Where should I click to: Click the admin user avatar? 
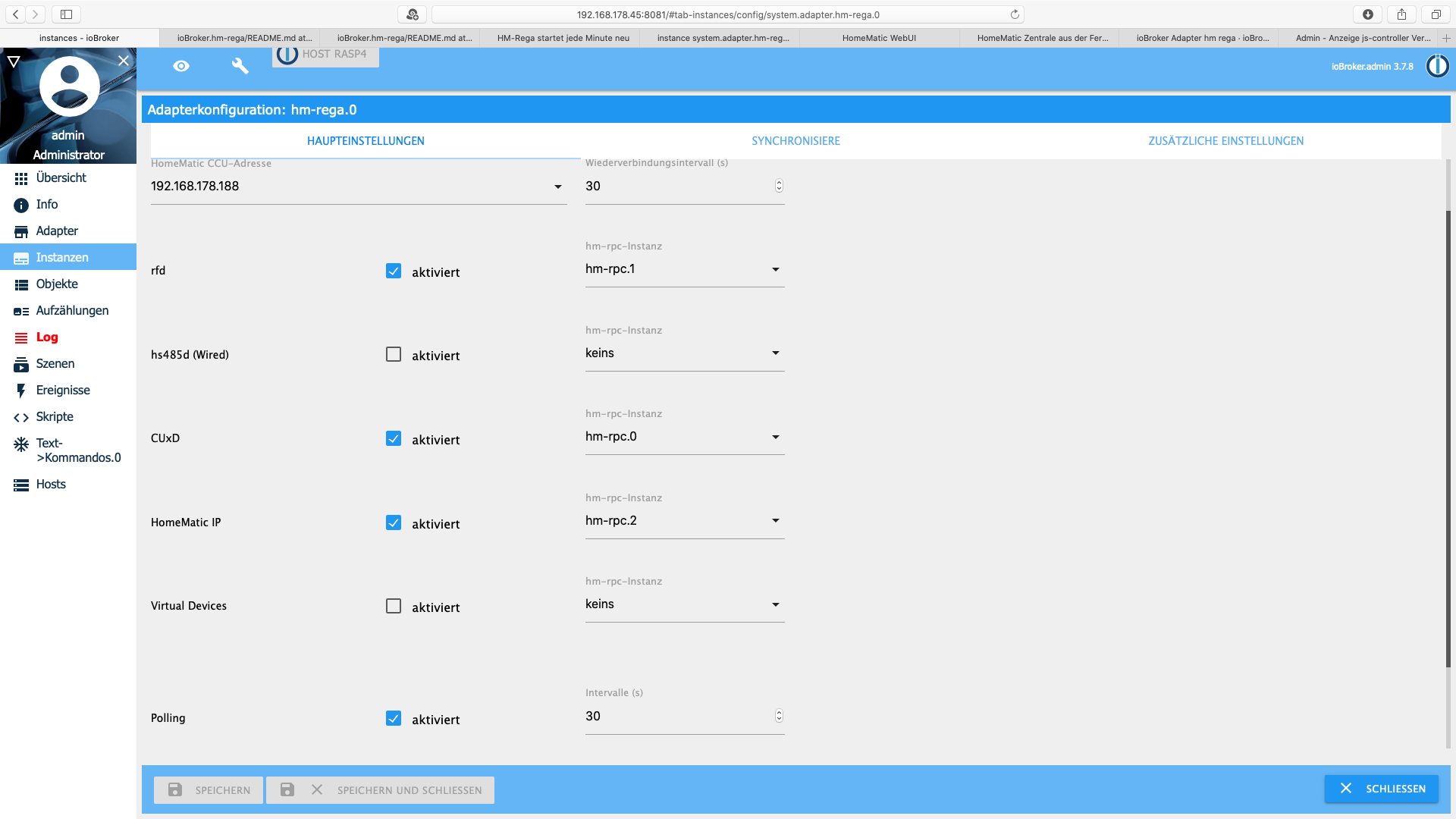coord(69,86)
